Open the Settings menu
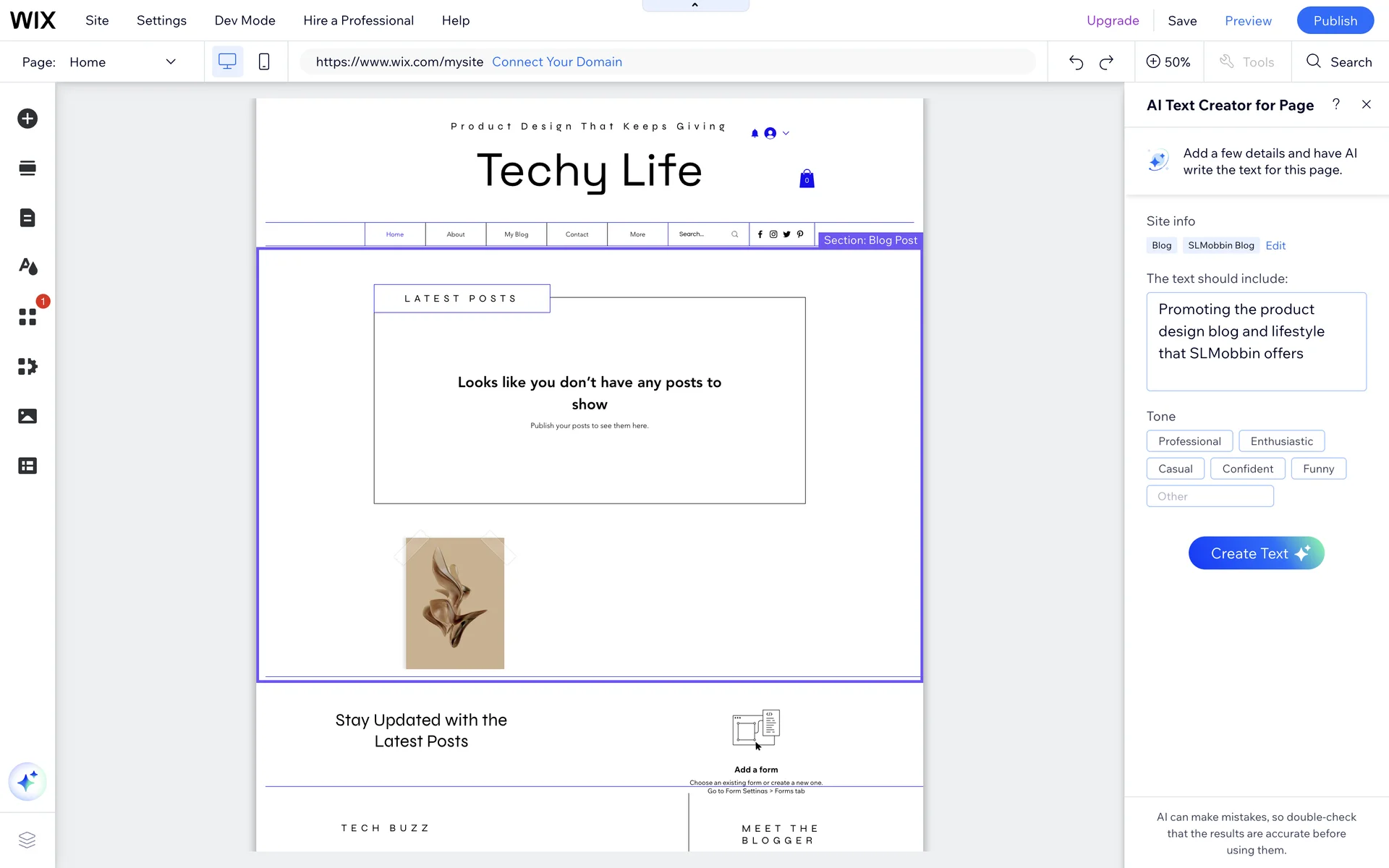Viewport: 1389px width, 868px height. tap(161, 20)
